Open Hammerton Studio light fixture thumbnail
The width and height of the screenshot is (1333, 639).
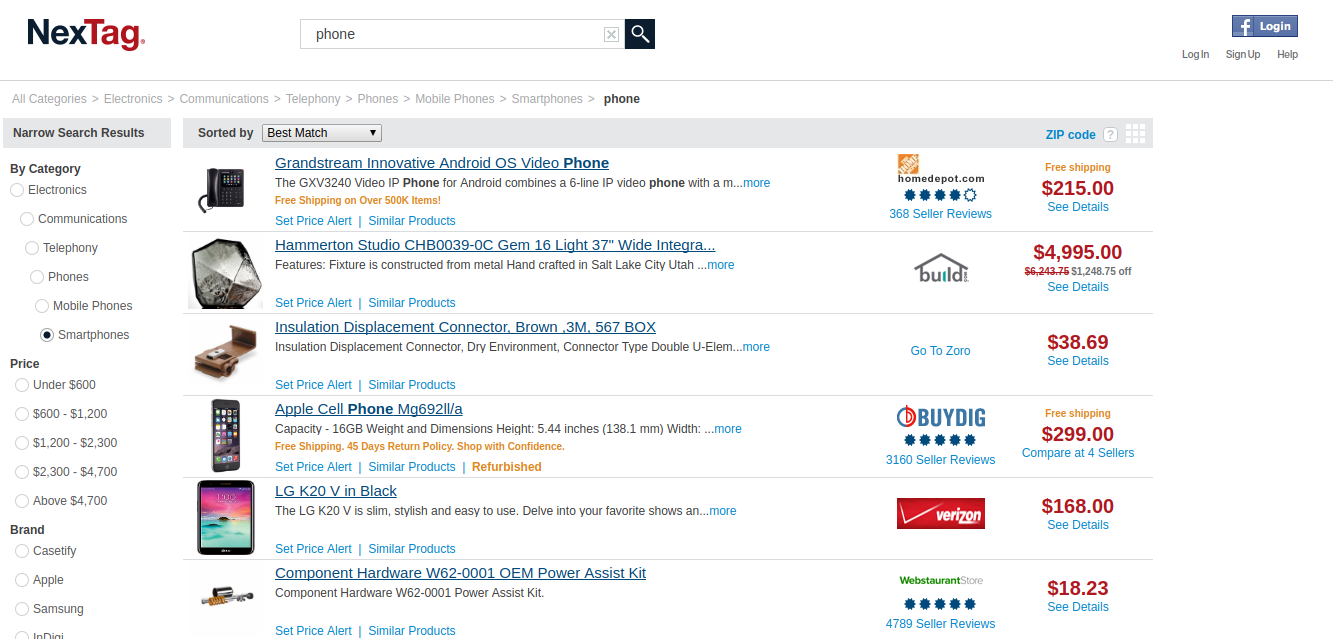coord(226,273)
